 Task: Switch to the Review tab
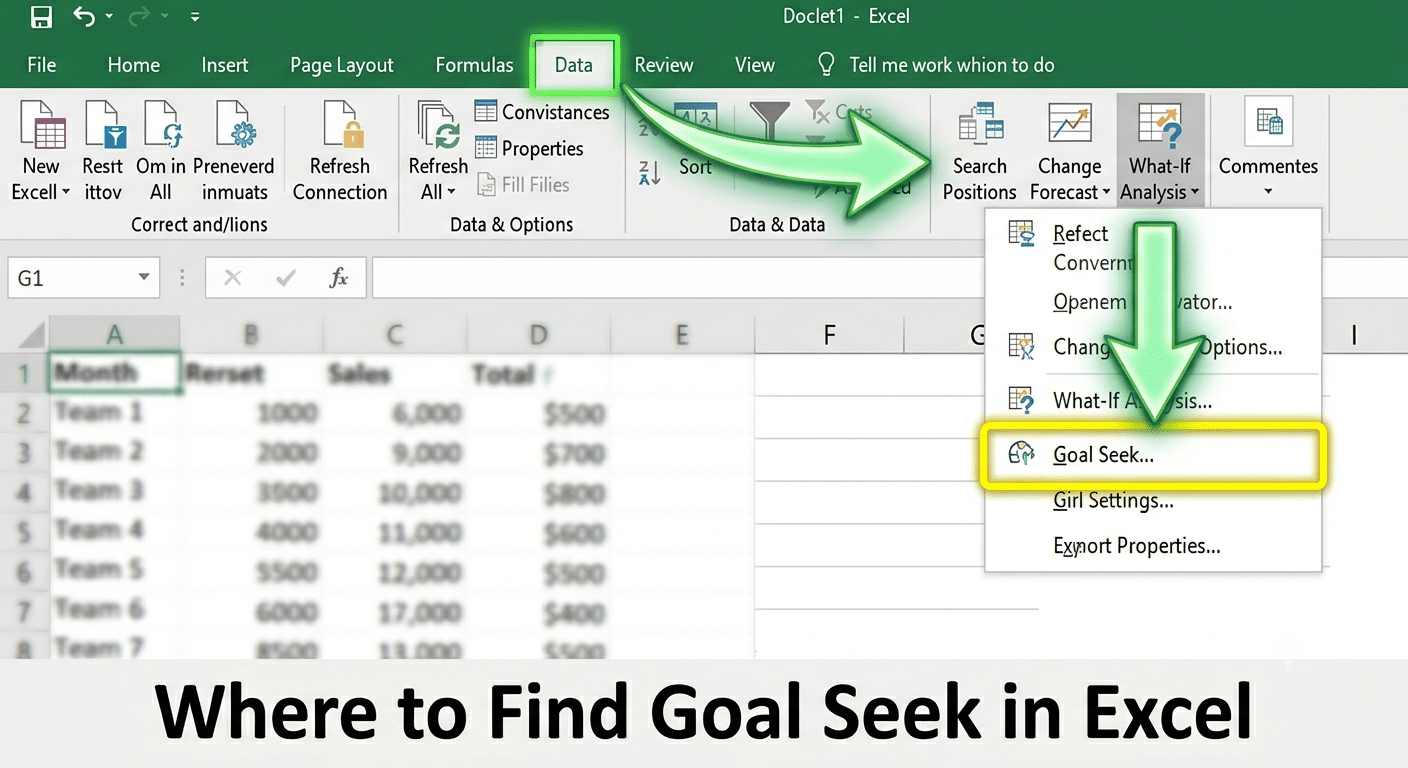664,65
